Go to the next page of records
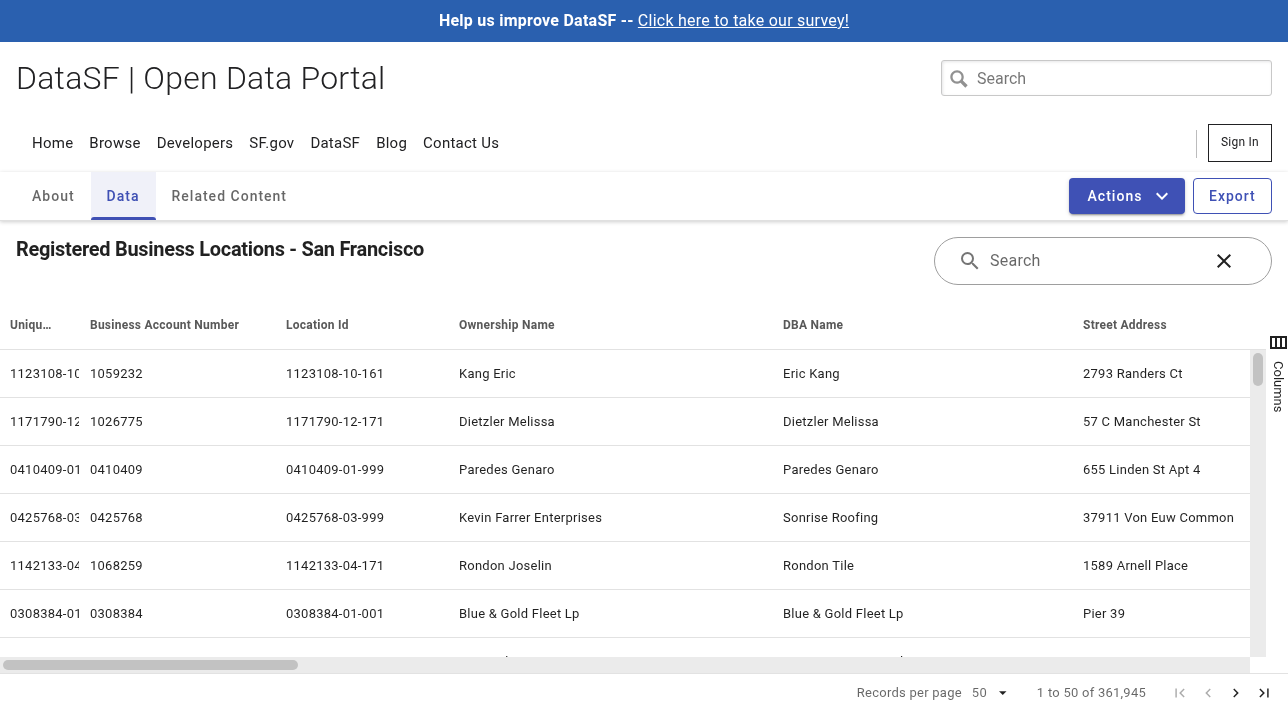This screenshot has height=711, width=1288. (1236, 693)
